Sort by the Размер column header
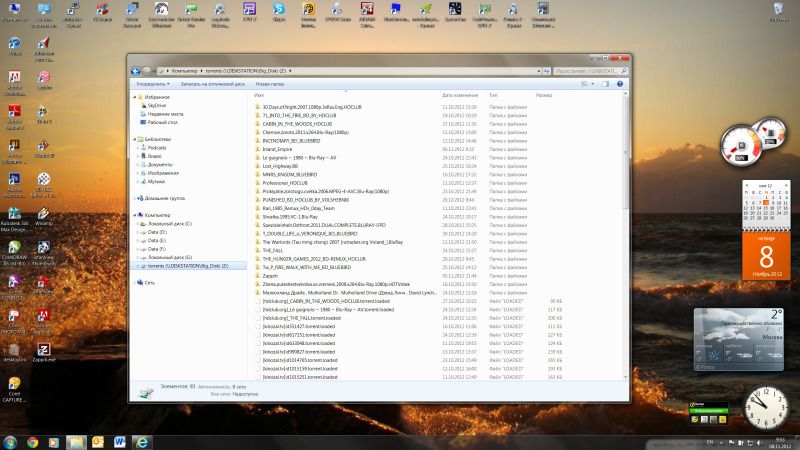The width and height of the screenshot is (800, 450). point(544,95)
